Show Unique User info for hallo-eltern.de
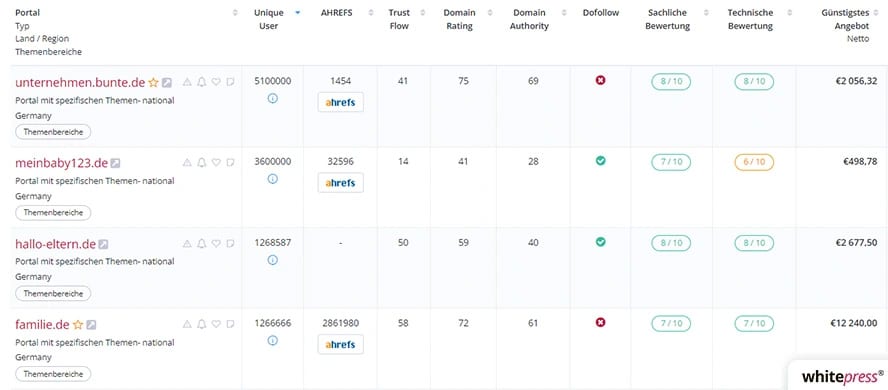 click(272, 260)
